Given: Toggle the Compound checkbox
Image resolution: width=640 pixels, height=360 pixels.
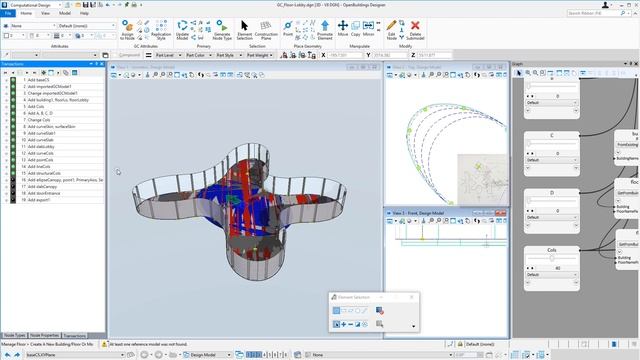Looking at the screenshot, I should (115, 55).
